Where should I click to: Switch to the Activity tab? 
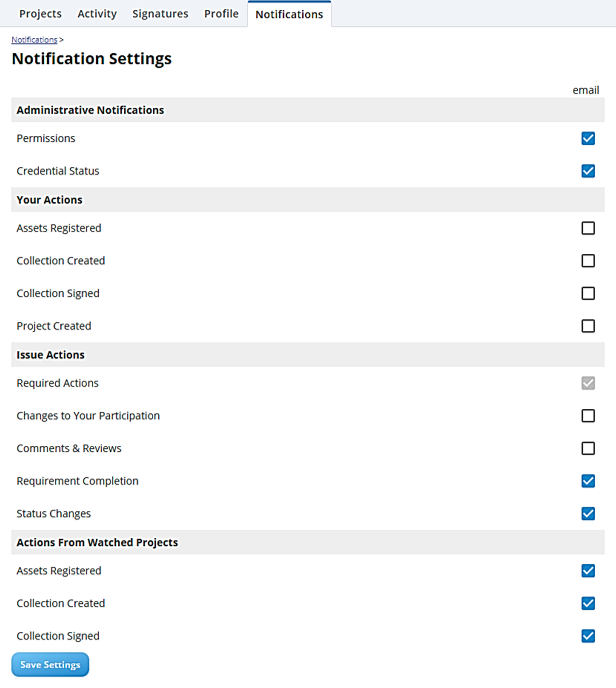click(97, 14)
